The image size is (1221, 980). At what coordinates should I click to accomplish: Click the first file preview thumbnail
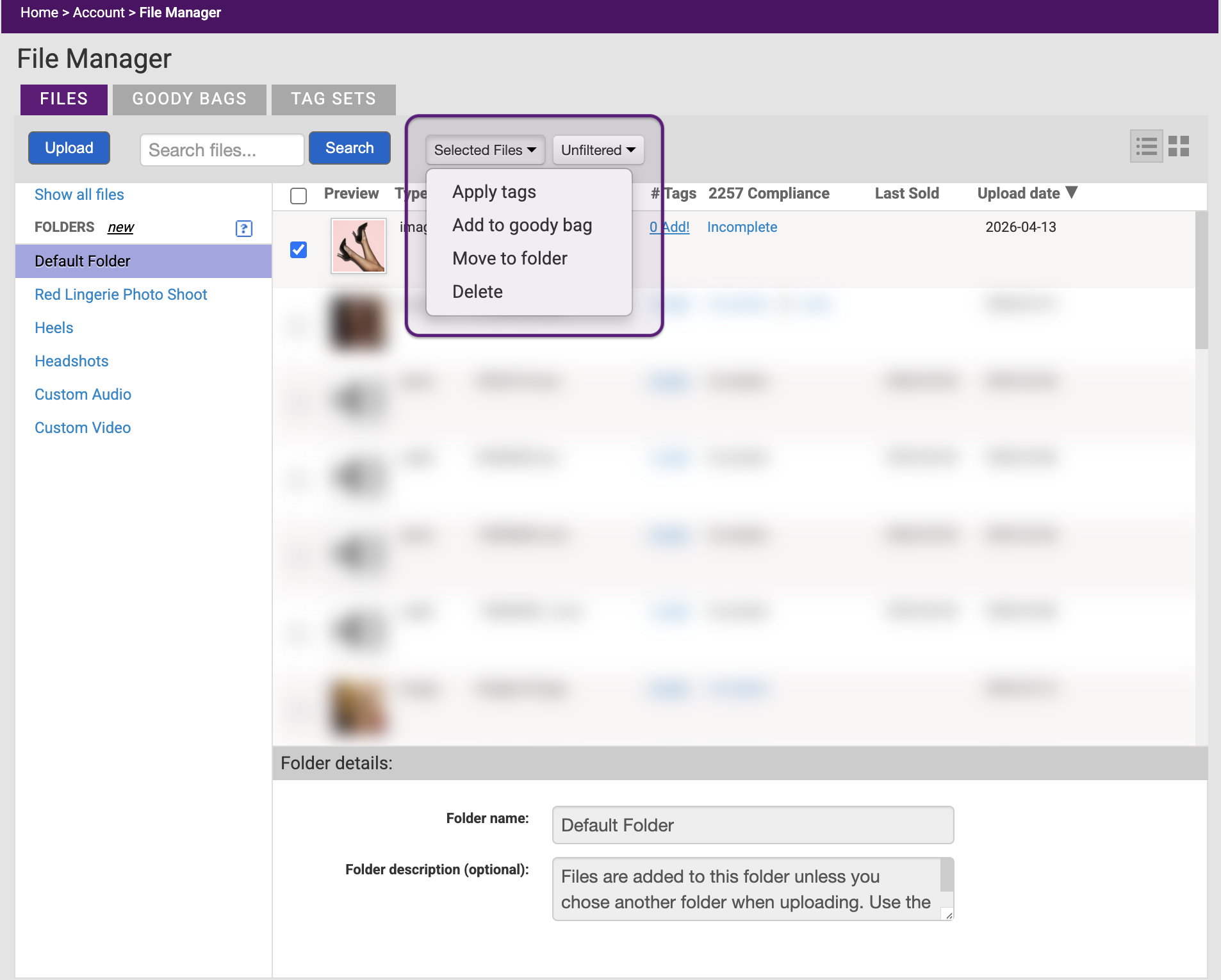point(359,246)
